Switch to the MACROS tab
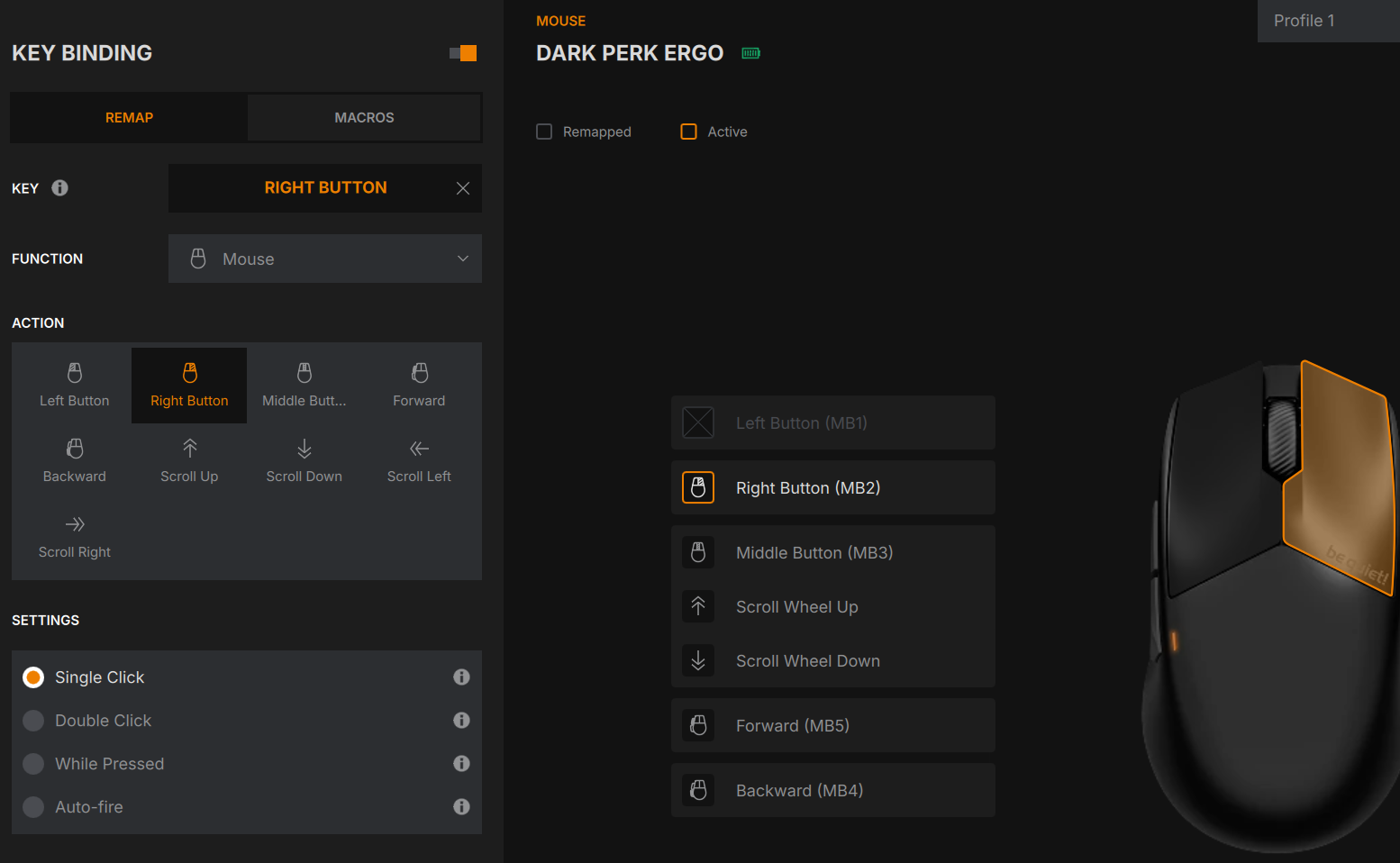1400x863 pixels. coord(364,117)
